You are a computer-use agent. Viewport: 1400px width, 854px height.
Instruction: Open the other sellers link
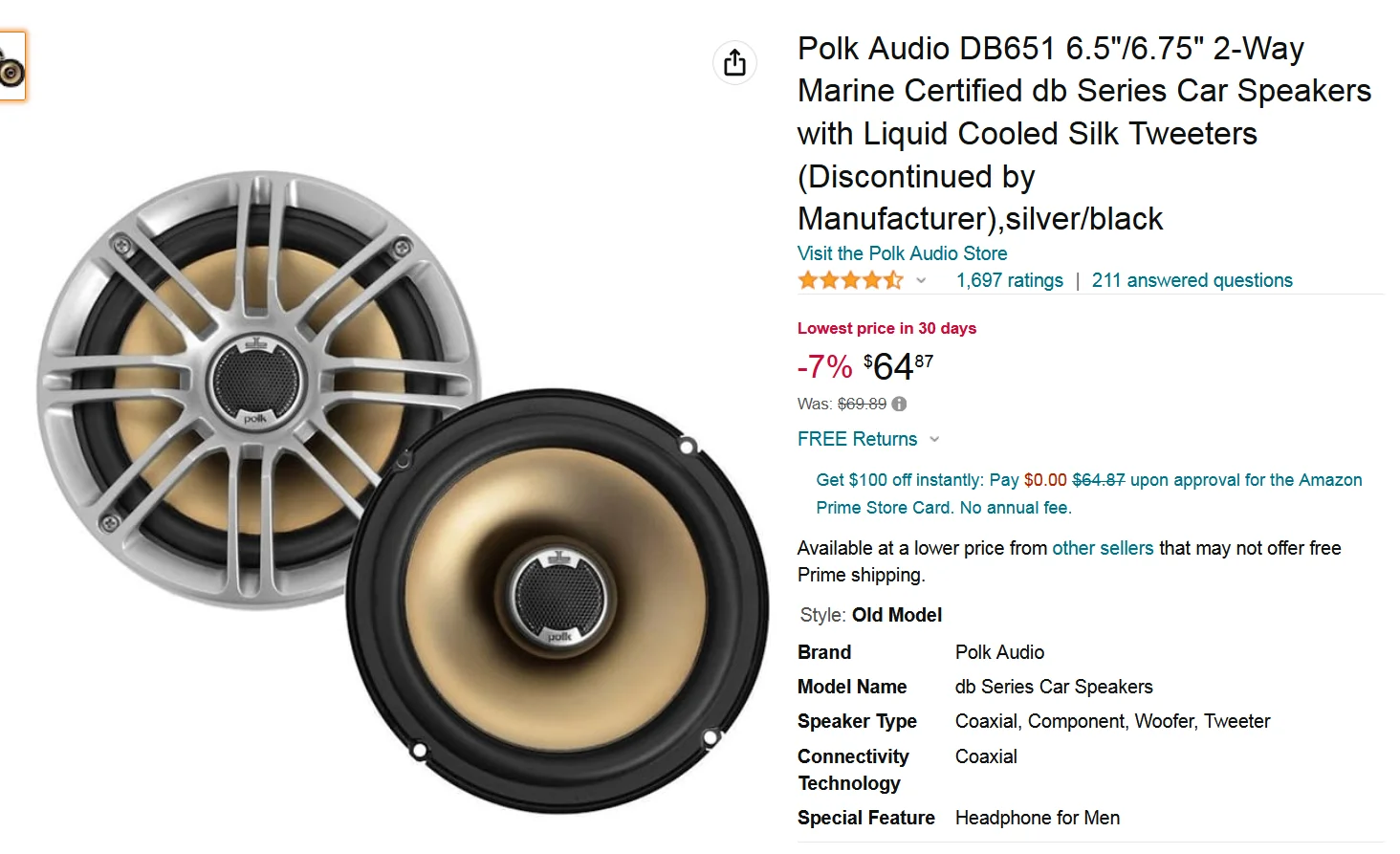tap(1103, 548)
